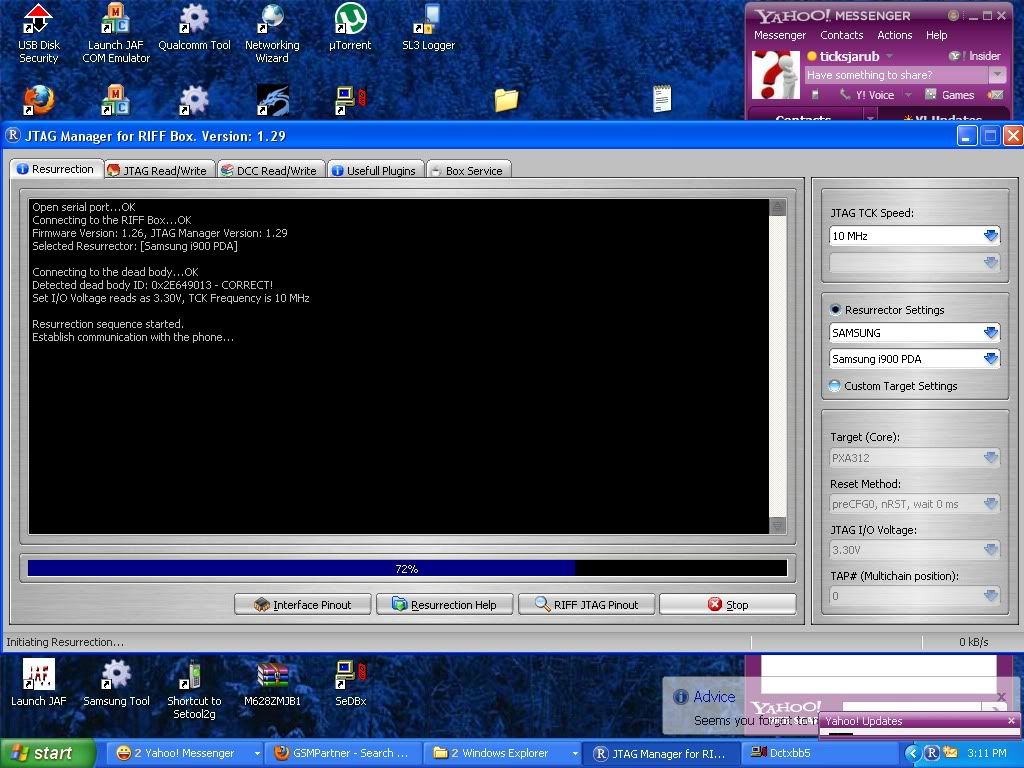Open Samsung Tool desktop icon
The height and width of the screenshot is (768, 1024).
tap(116, 683)
